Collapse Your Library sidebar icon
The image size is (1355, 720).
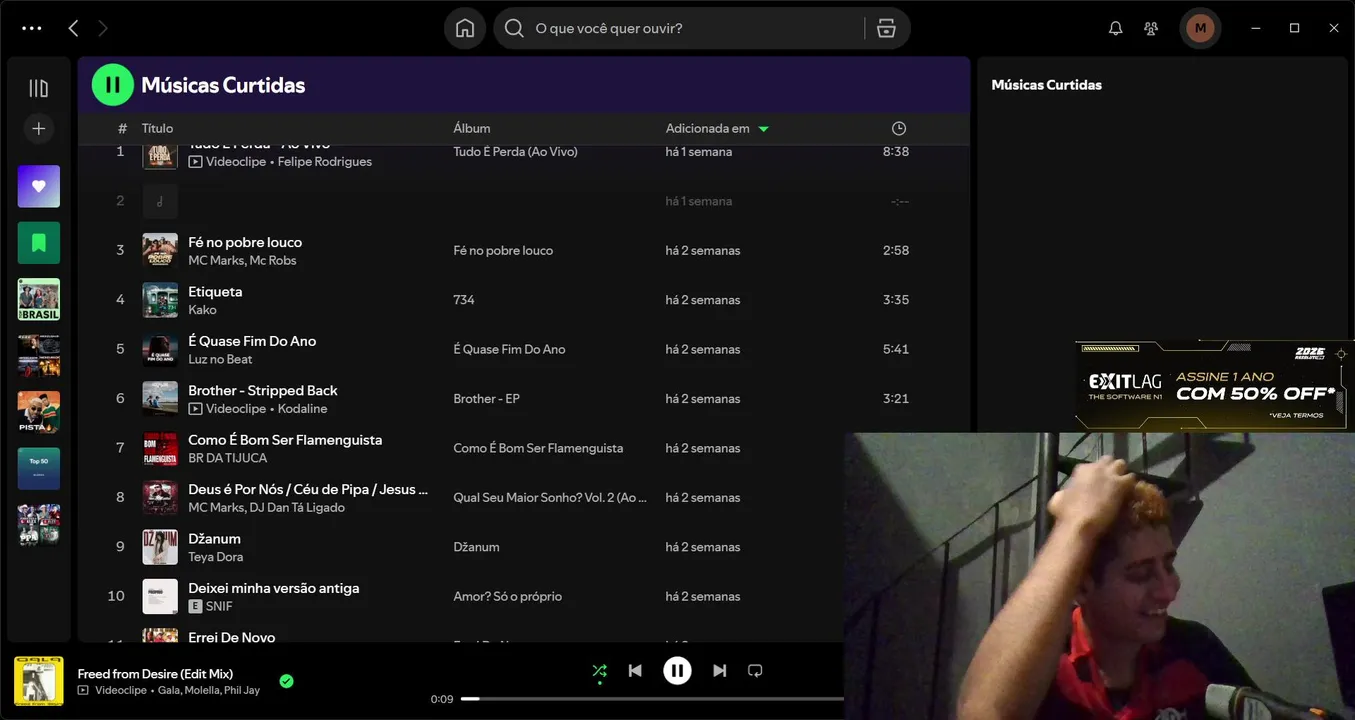pyautogui.click(x=39, y=88)
